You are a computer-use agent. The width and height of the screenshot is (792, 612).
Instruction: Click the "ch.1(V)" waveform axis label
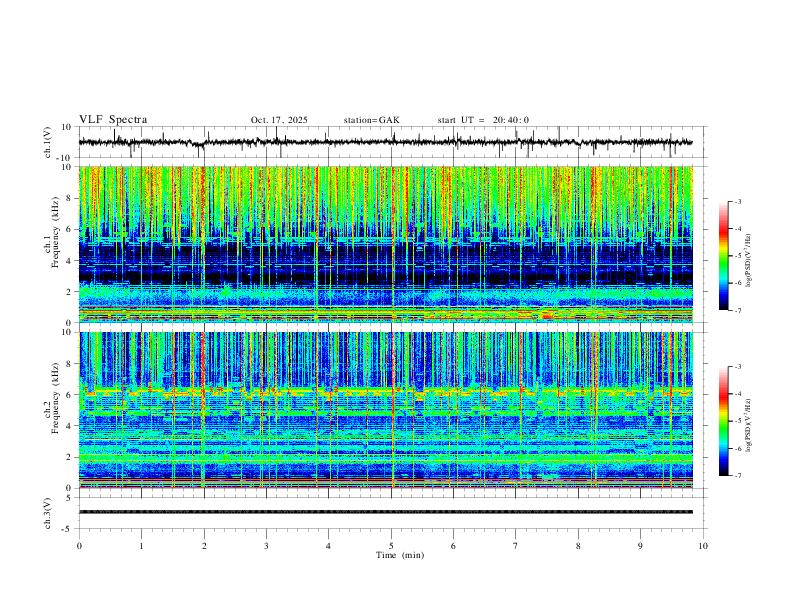click(48, 142)
